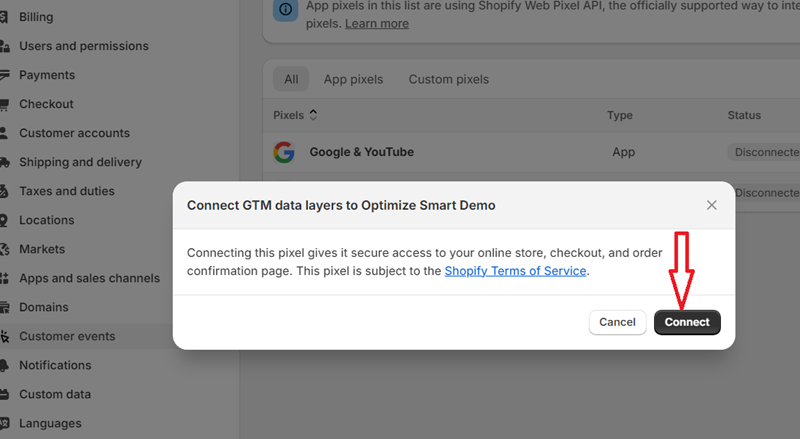800x439 pixels.
Task: Select Customer events in the sidebar
Action: tap(67, 336)
